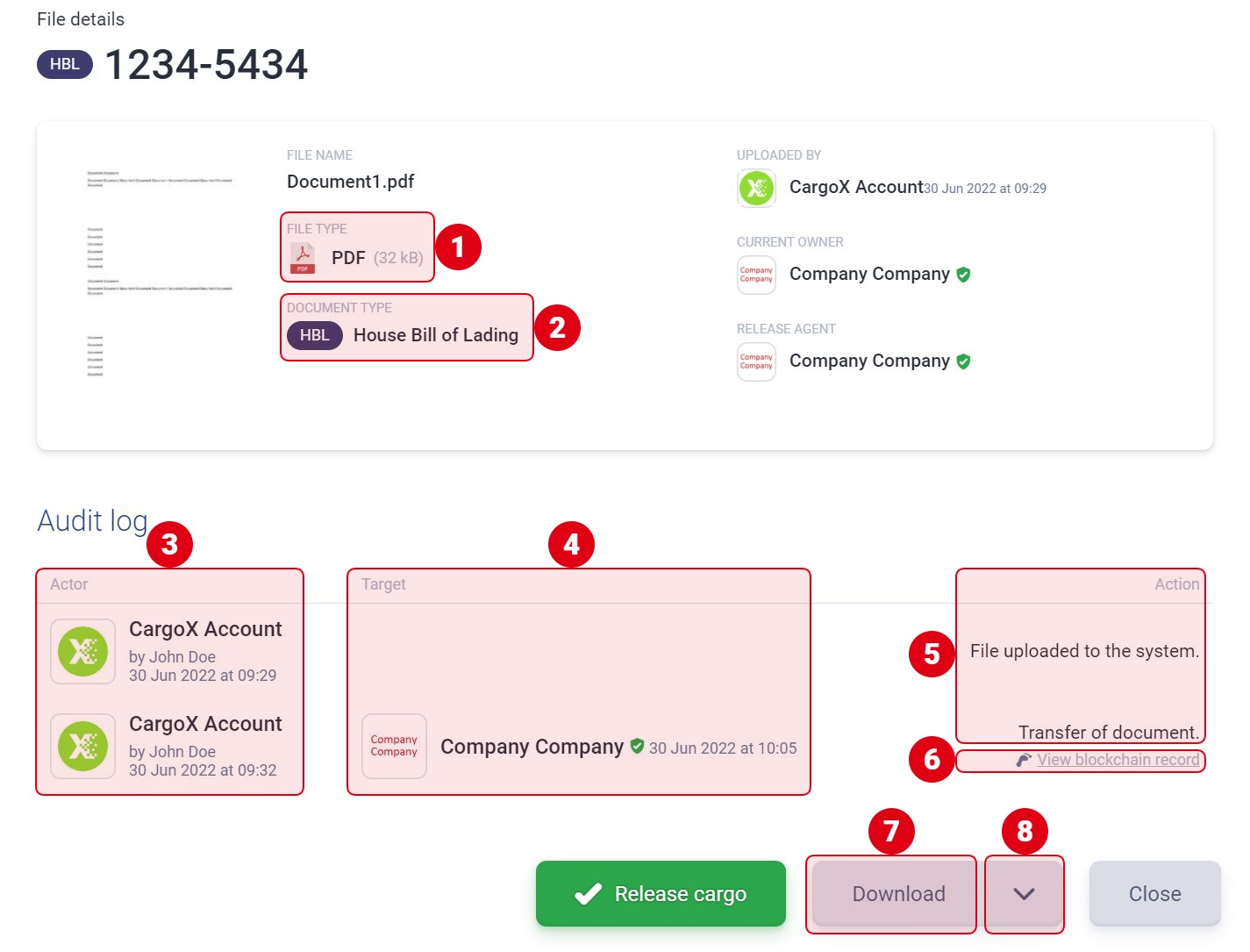Screen dimensions: 1250x952
Task: Click the Current Owner company logo
Action: click(x=756, y=275)
